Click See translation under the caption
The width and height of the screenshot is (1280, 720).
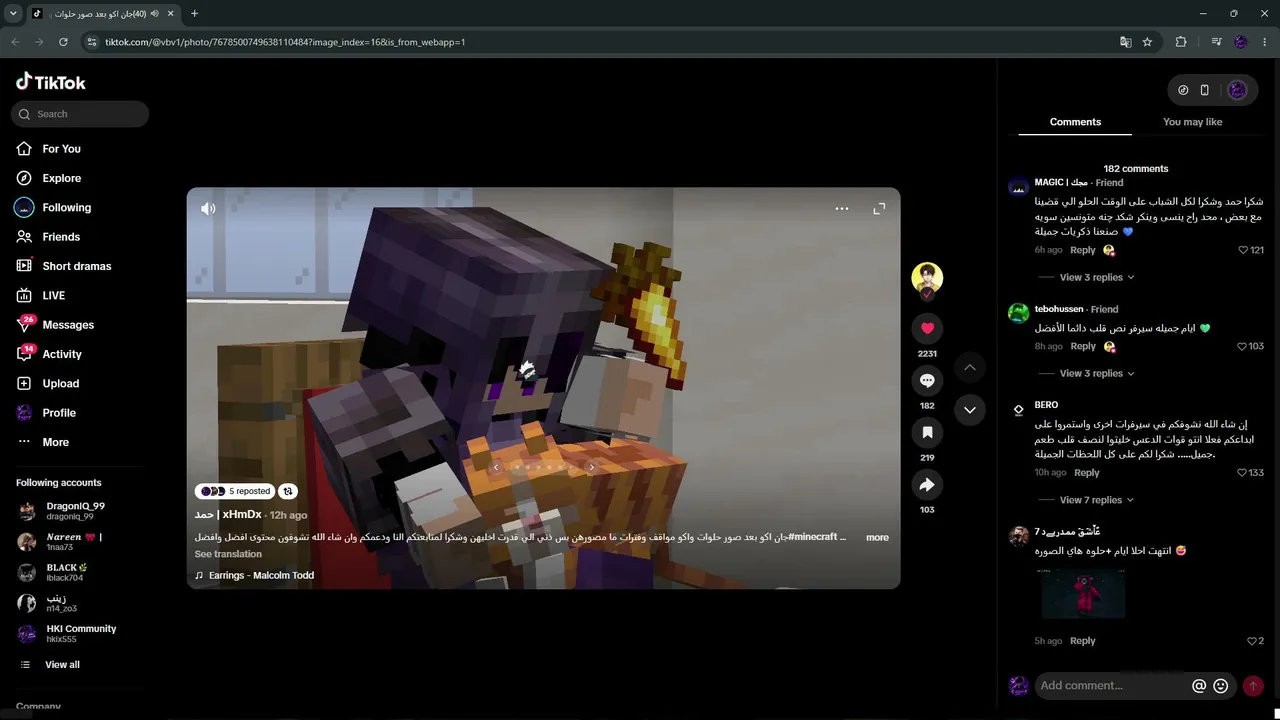pyautogui.click(x=228, y=554)
